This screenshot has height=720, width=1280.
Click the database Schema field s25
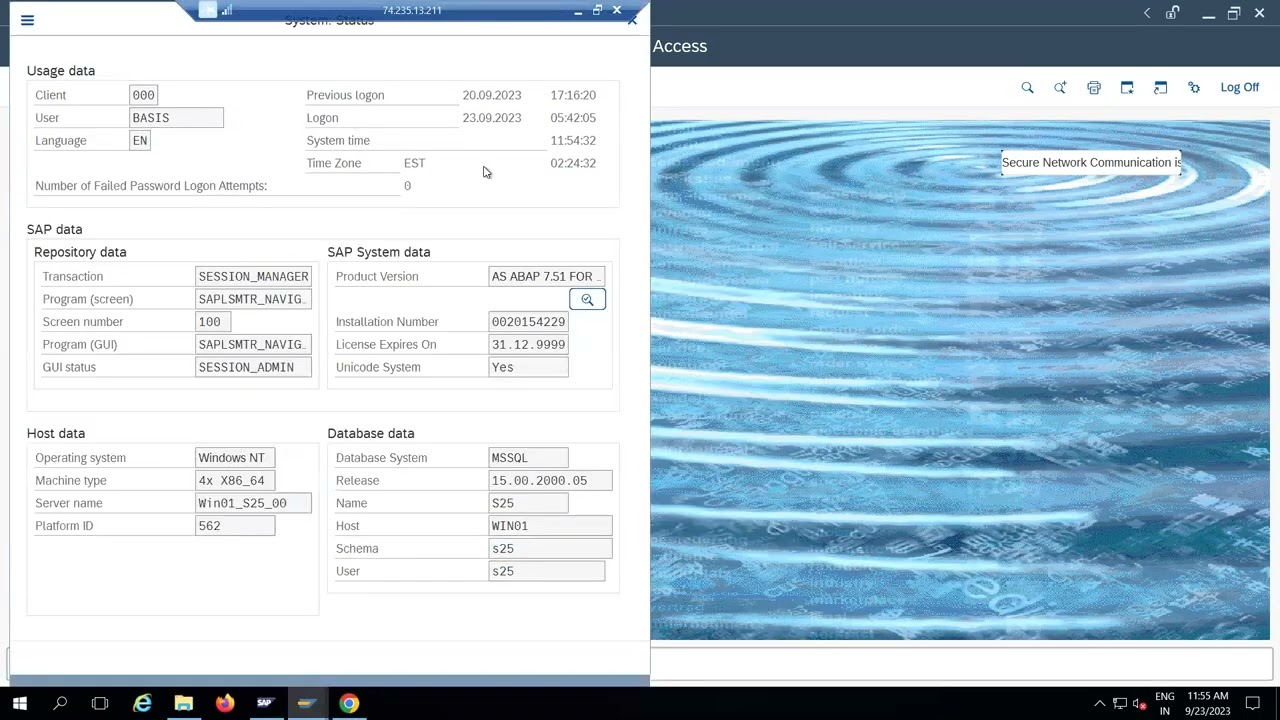pos(550,549)
